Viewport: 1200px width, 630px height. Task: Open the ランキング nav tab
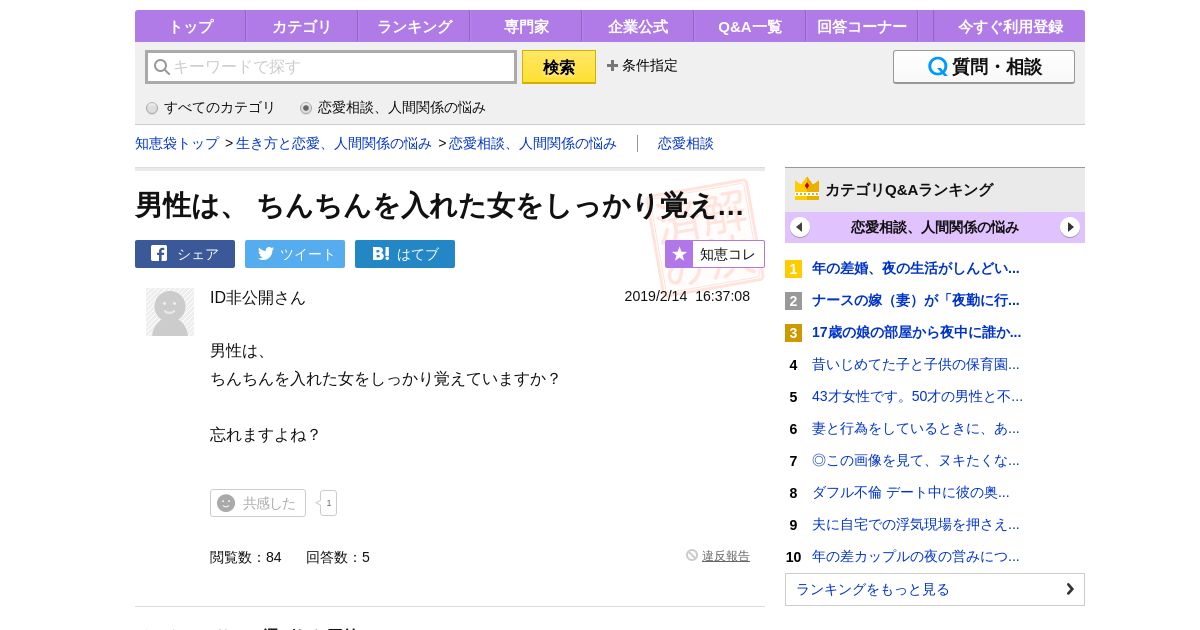[x=413, y=26]
